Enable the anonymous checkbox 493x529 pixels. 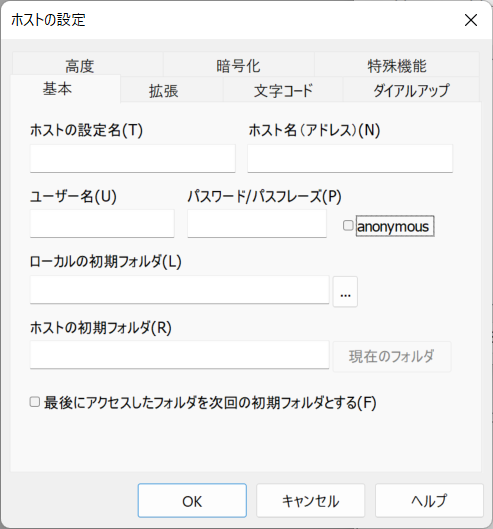(x=348, y=225)
